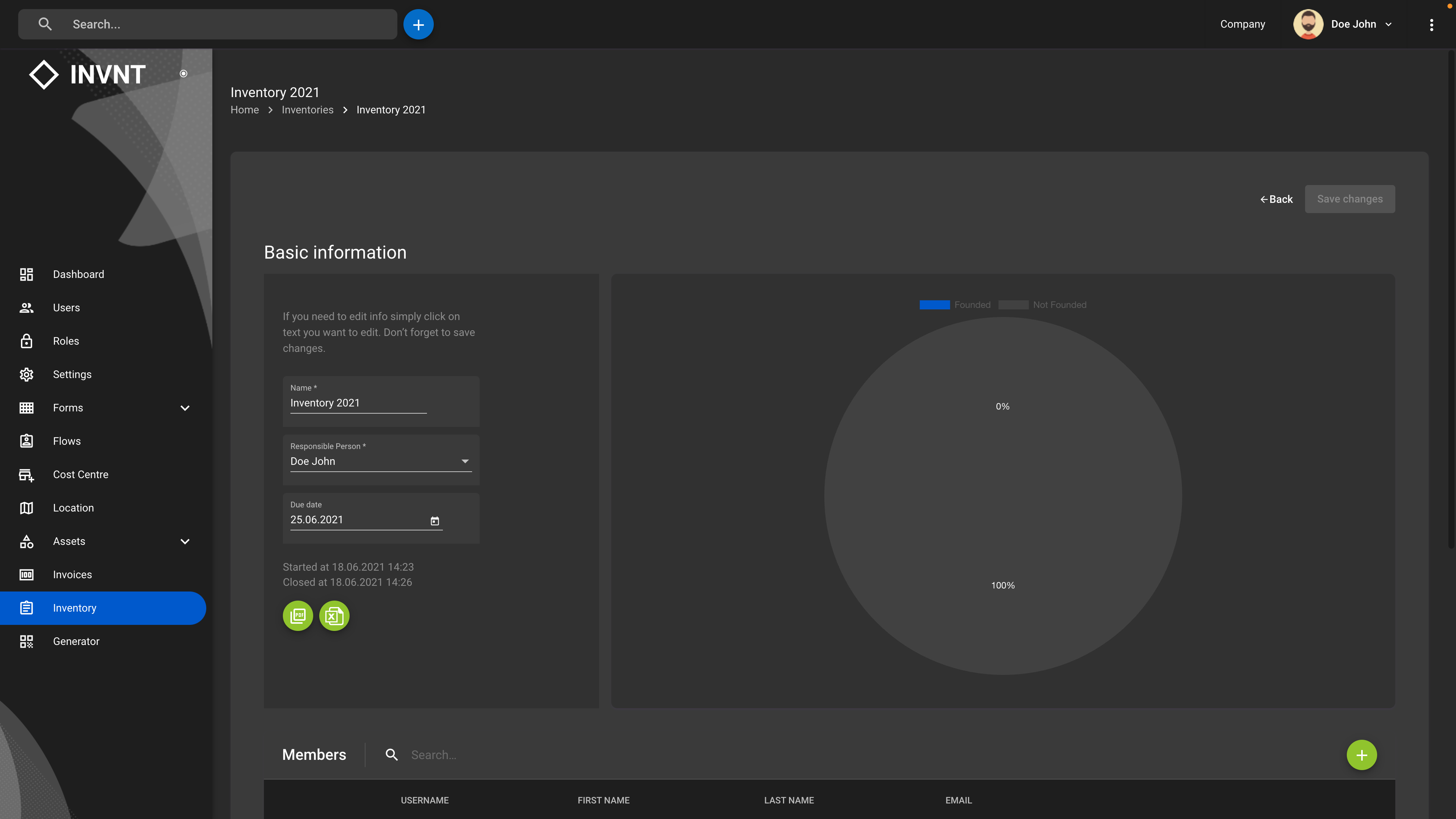Image resolution: width=1456 pixels, height=819 pixels.
Task: Open Invoices in sidebar menu
Action: click(72, 574)
